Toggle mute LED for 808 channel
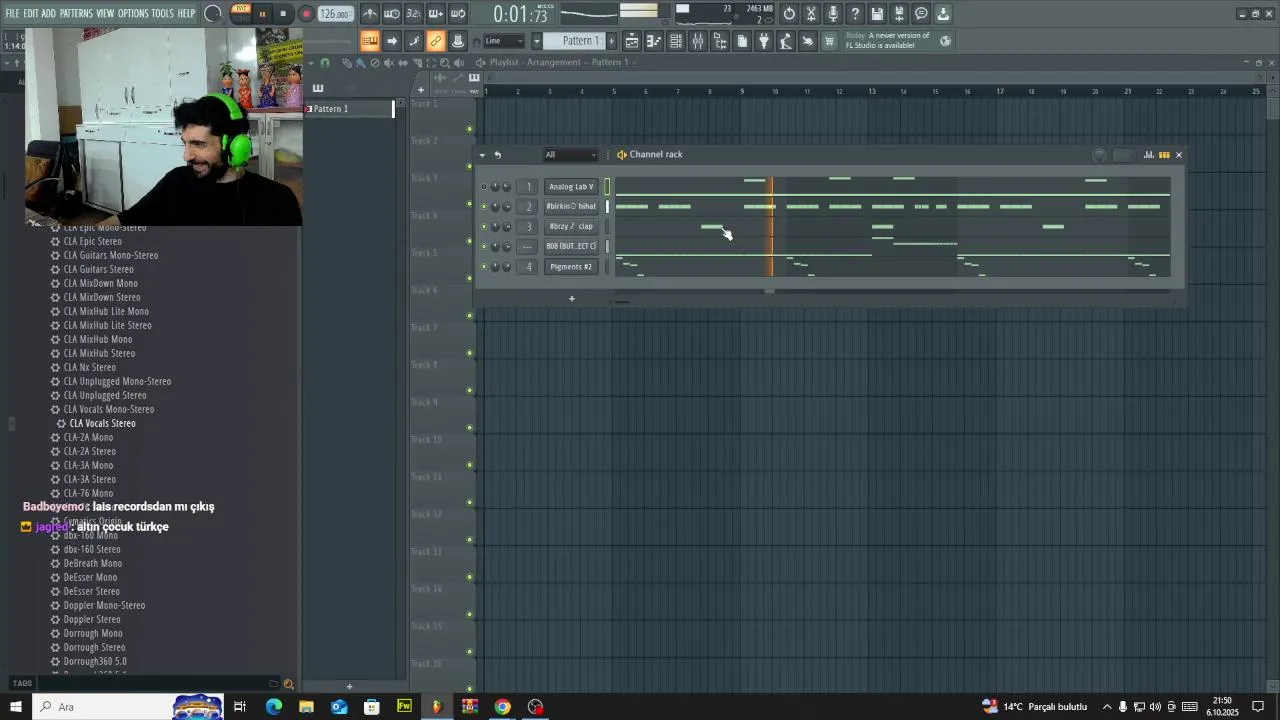1280x720 pixels. point(484,247)
